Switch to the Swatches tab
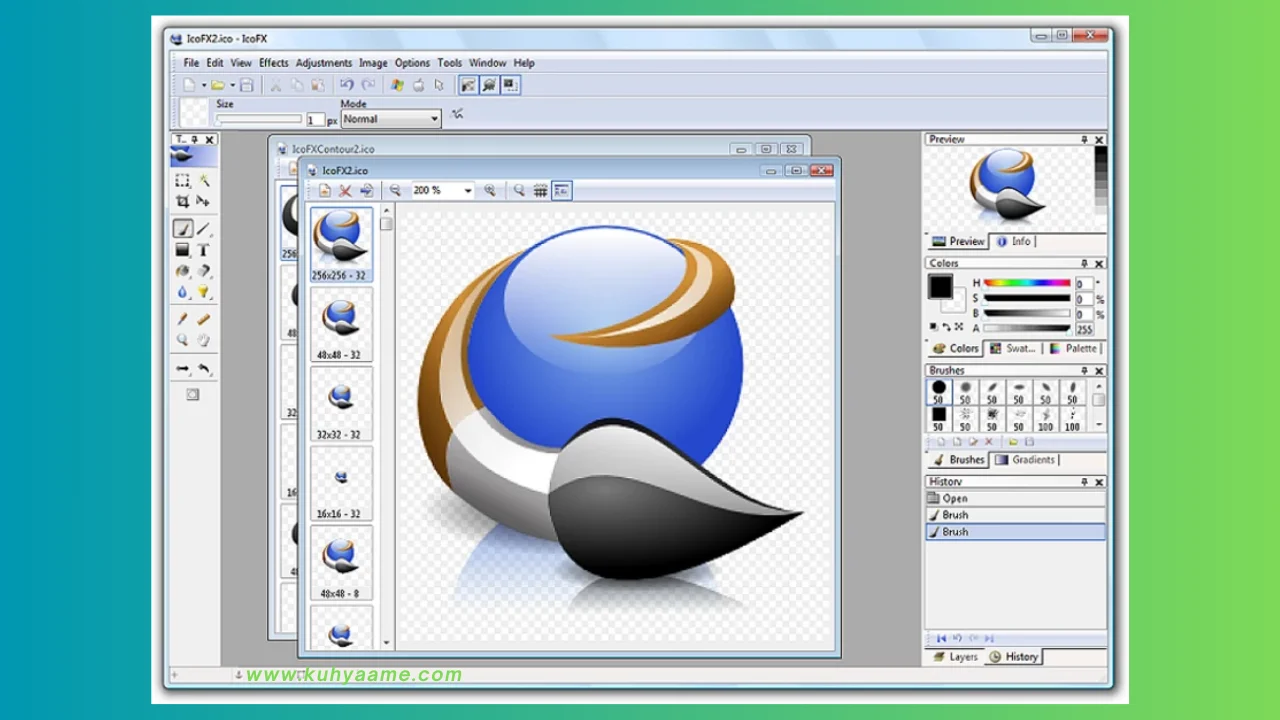The width and height of the screenshot is (1280, 720). coord(1013,348)
